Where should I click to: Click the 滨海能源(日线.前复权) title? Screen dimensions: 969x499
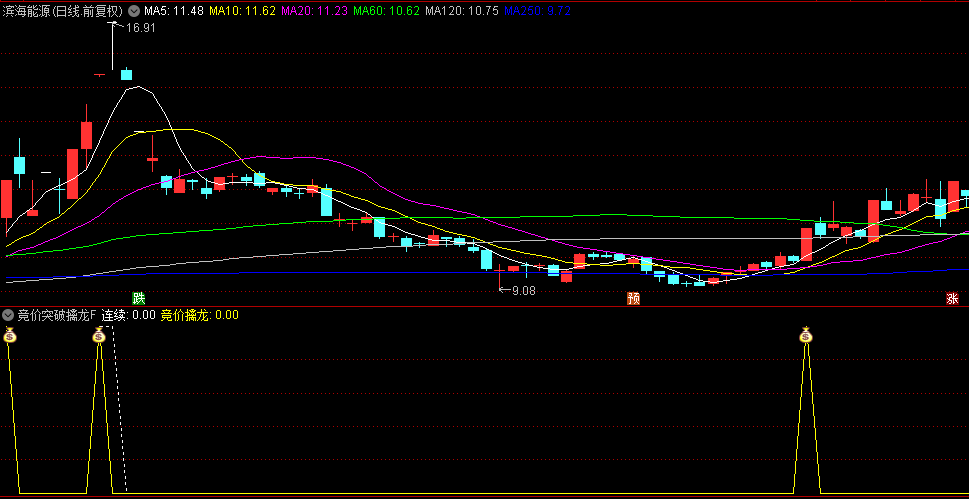(62, 11)
